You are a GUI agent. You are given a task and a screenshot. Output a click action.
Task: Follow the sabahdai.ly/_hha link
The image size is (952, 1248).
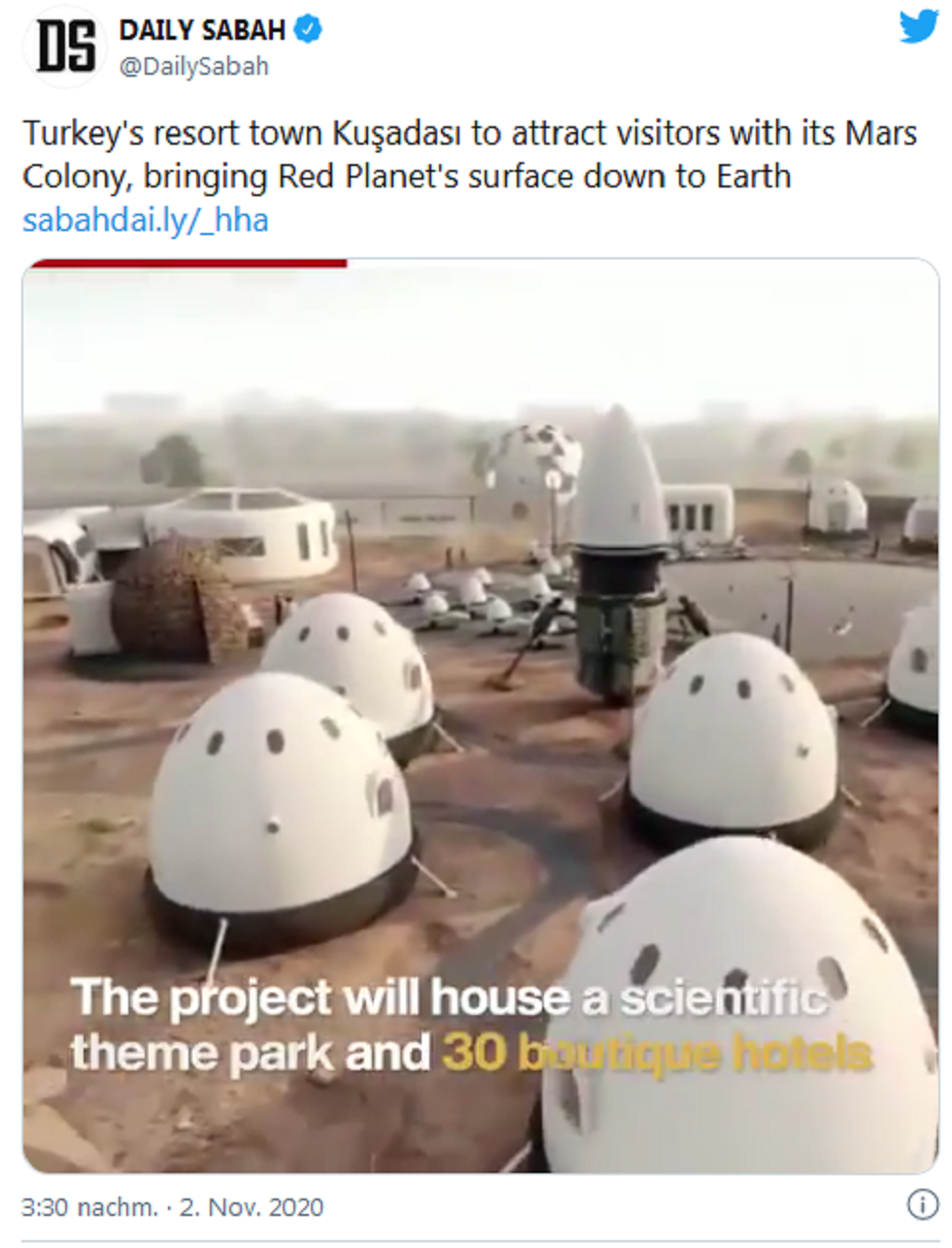[x=146, y=220]
